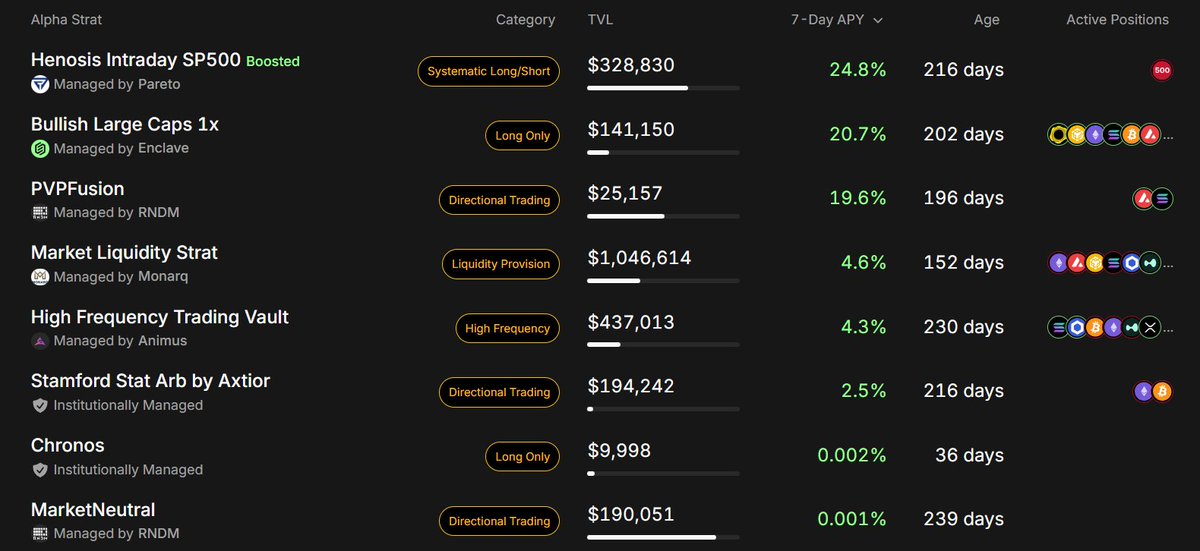Click the BNB icon in Market Liquidity Strat row
This screenshot has width=1200, height=551.
click(x=1095, y=263)
